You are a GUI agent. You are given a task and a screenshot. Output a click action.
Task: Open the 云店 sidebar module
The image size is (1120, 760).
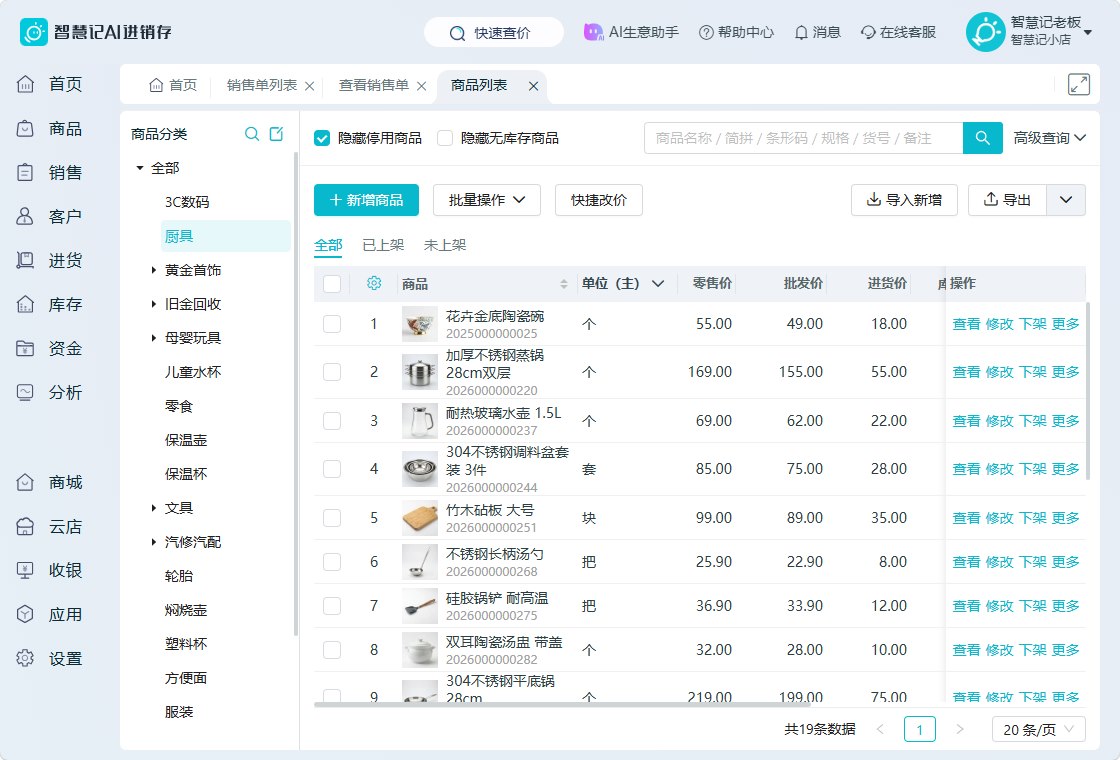49,526
